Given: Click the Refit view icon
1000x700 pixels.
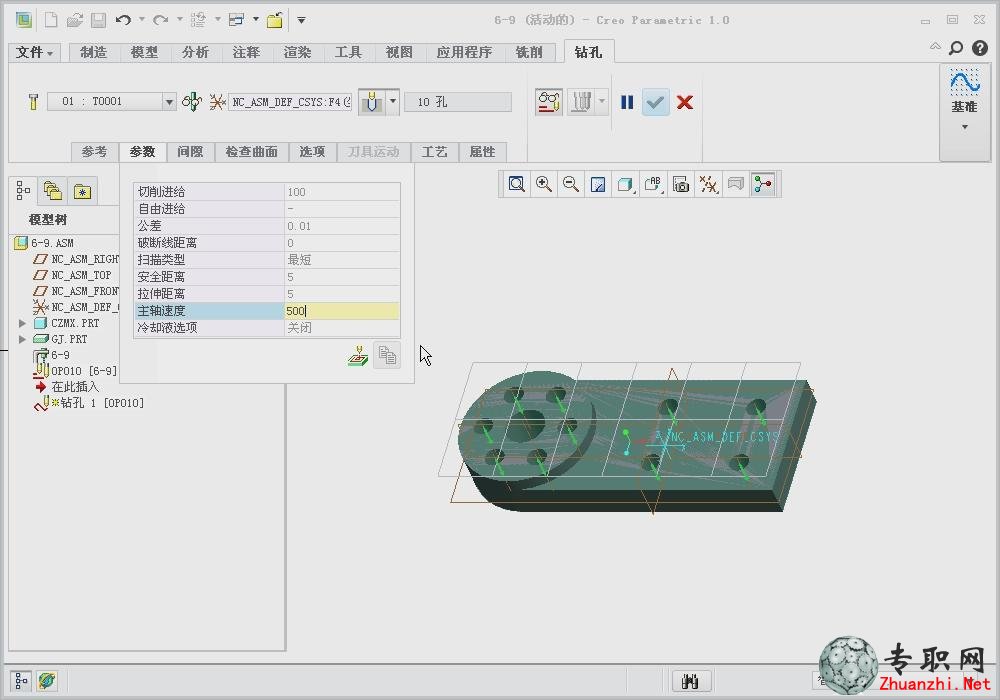Looking at the screenshot, I should 517,185.
